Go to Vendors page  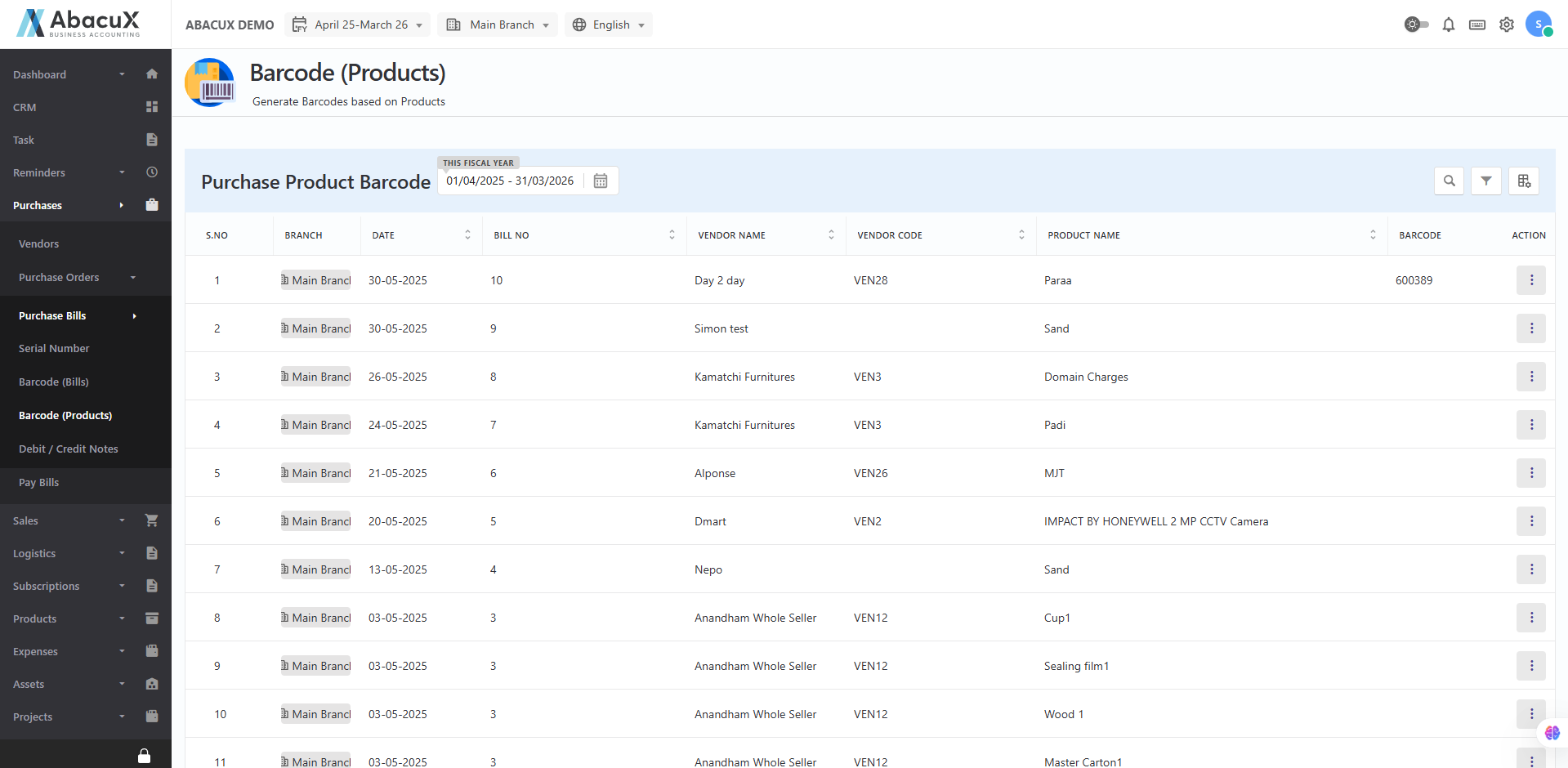click(x=39, y=243)
